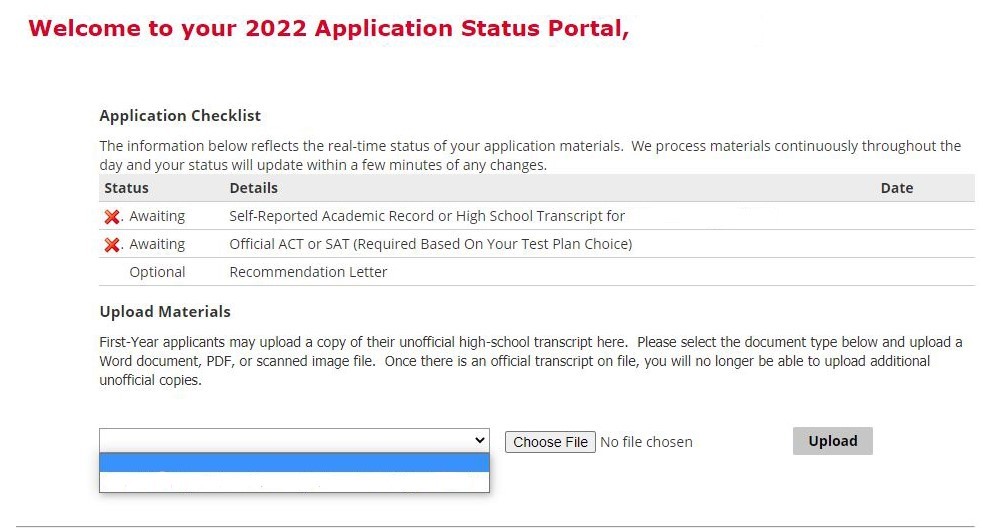Select the highlighted blue option in dropdown list
Image resolution: width=986 pixels, height=528 pixels.
pyautogui.click(x=294, y=463)
